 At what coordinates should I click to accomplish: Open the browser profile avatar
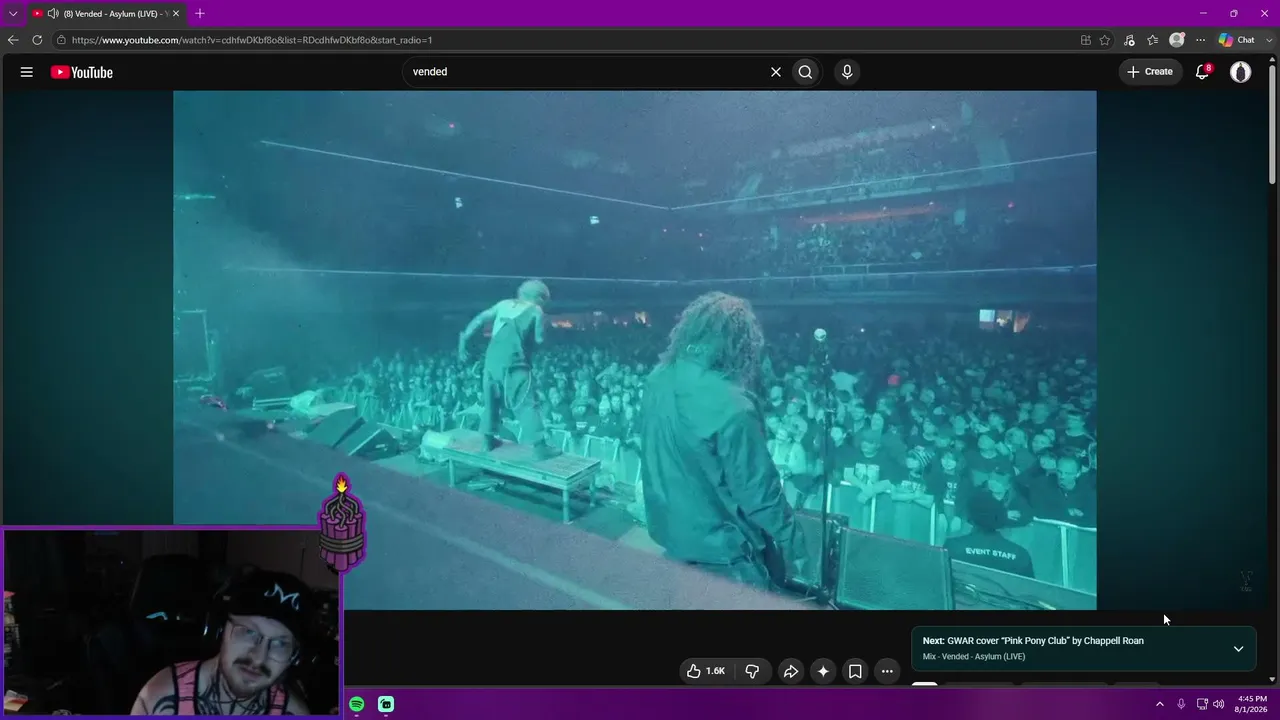click(x=1177, y=40)
